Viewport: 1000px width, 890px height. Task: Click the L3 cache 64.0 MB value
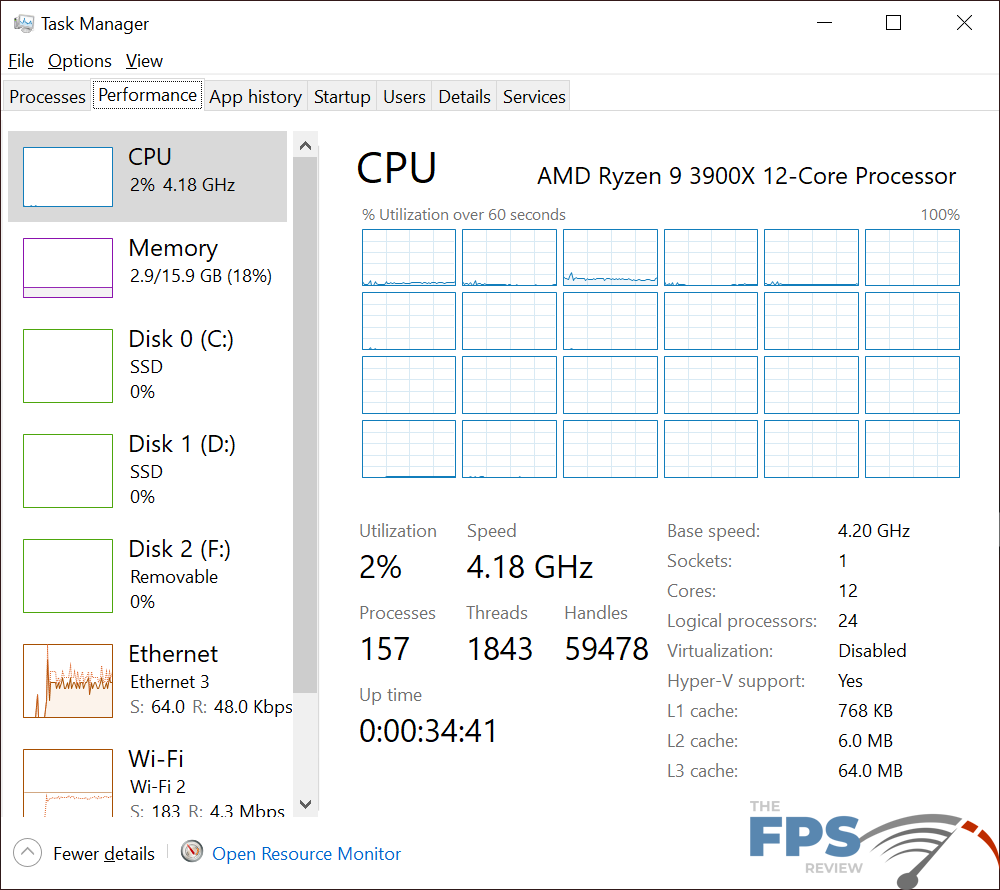870,771
